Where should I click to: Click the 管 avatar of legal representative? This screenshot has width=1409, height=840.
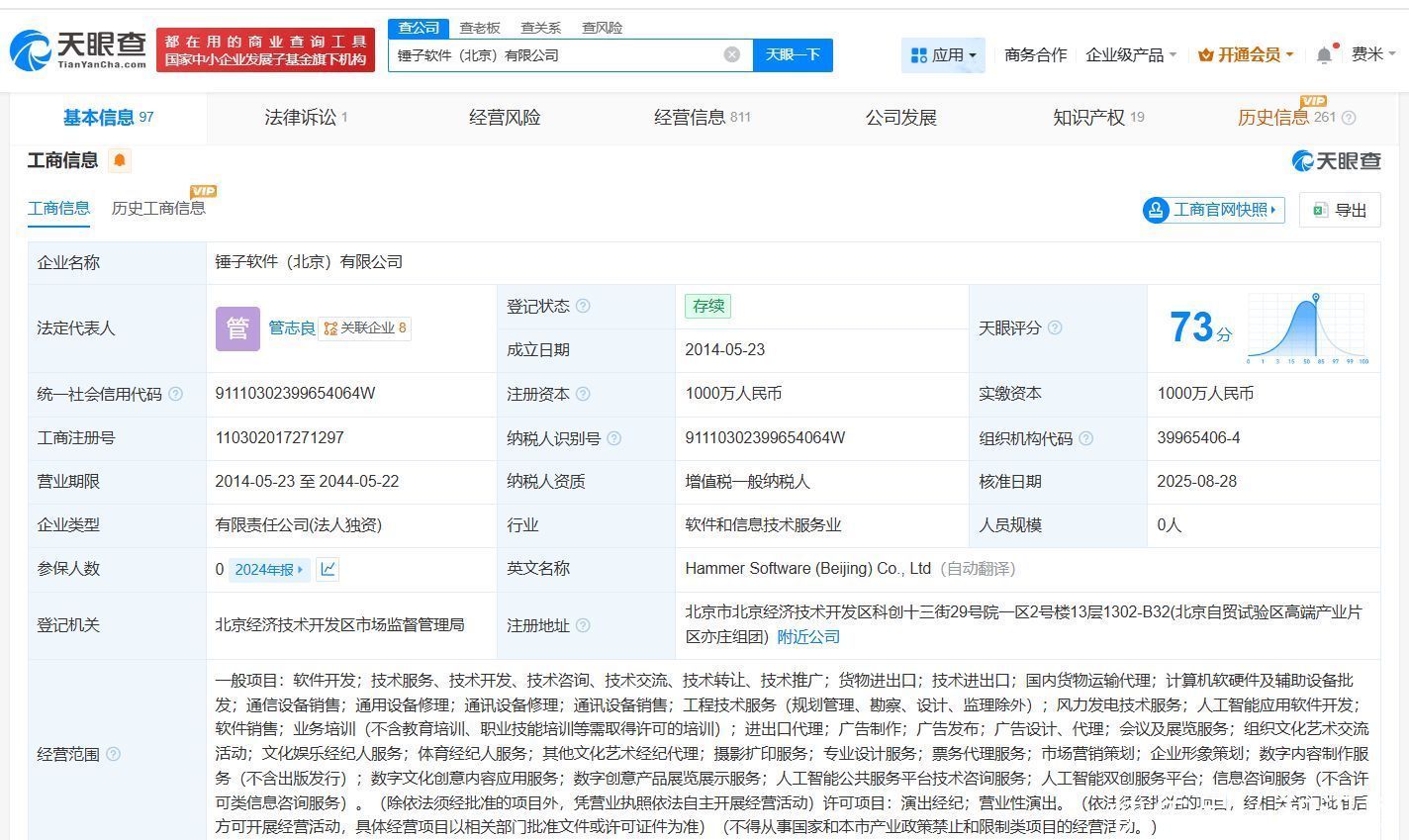[x=237, y=328]
